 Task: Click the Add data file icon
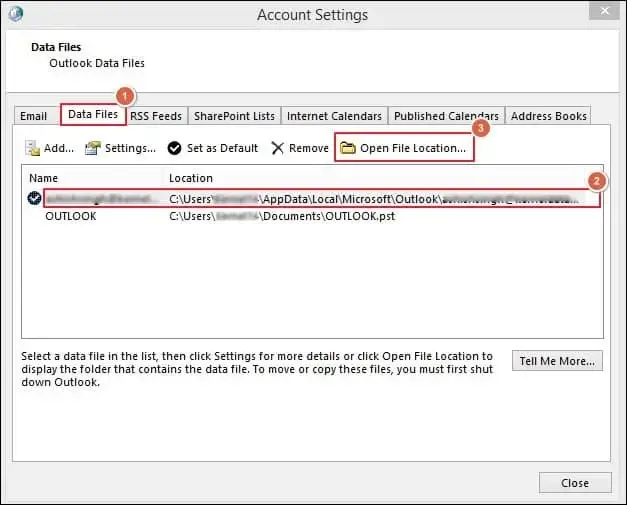pyautogui.click(x=33, y=148)
